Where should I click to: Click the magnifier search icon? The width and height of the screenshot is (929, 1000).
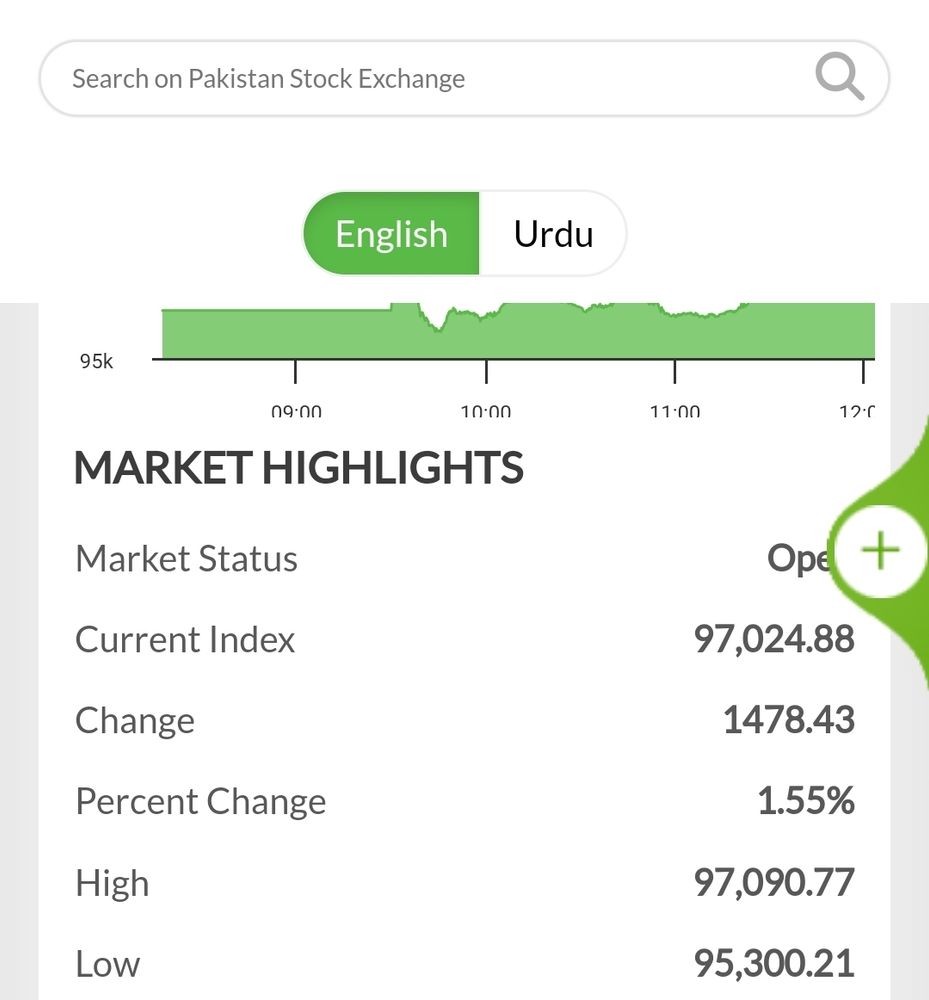pyautogui.click(x=840, y=77)
